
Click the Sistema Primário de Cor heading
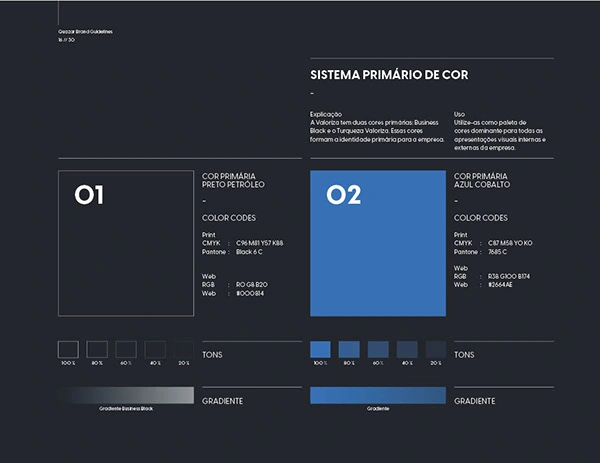389,75
